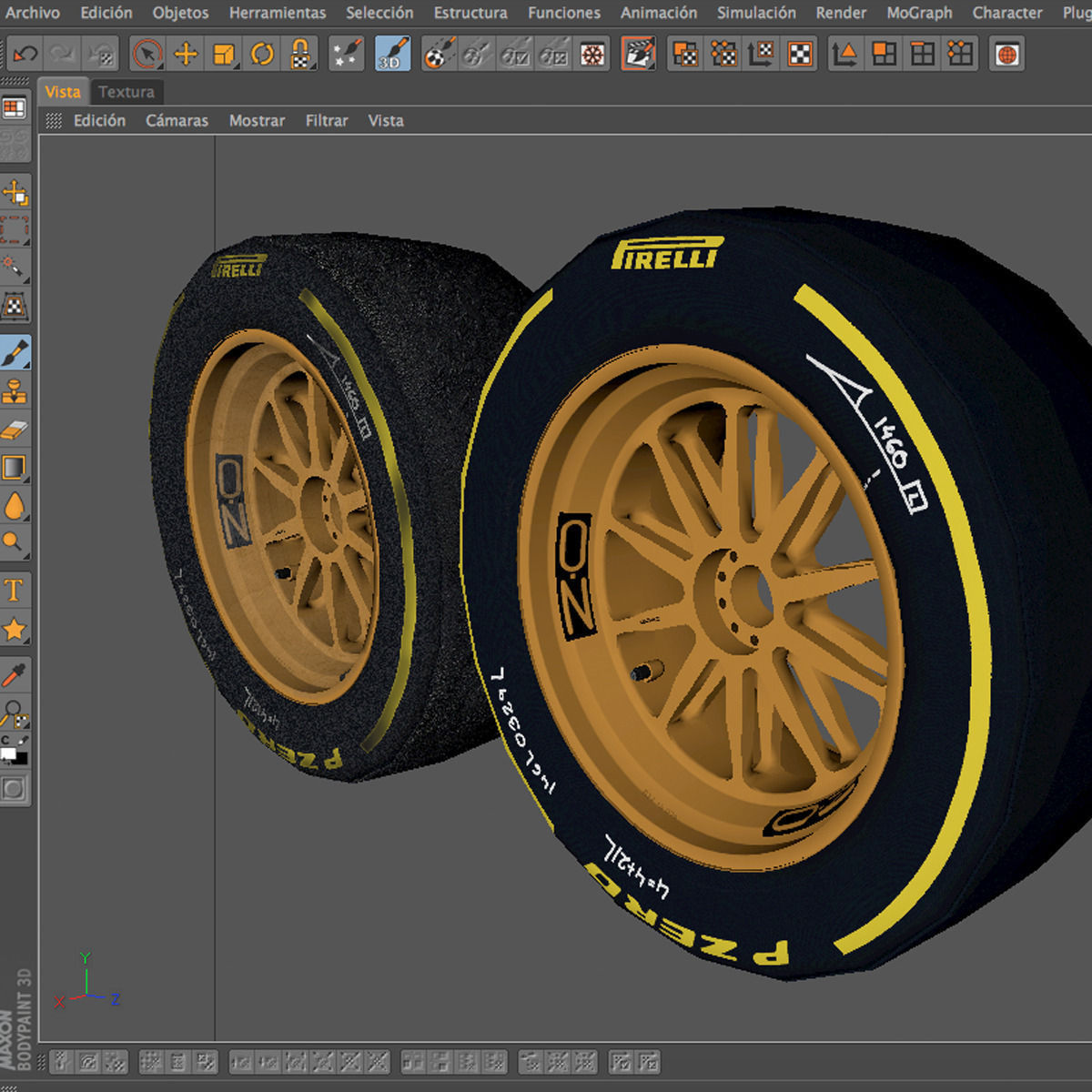Viewport: 1092px width, 1092px height.
Task: Open the Vista menu in viewport bar
Action: point(386,120)
